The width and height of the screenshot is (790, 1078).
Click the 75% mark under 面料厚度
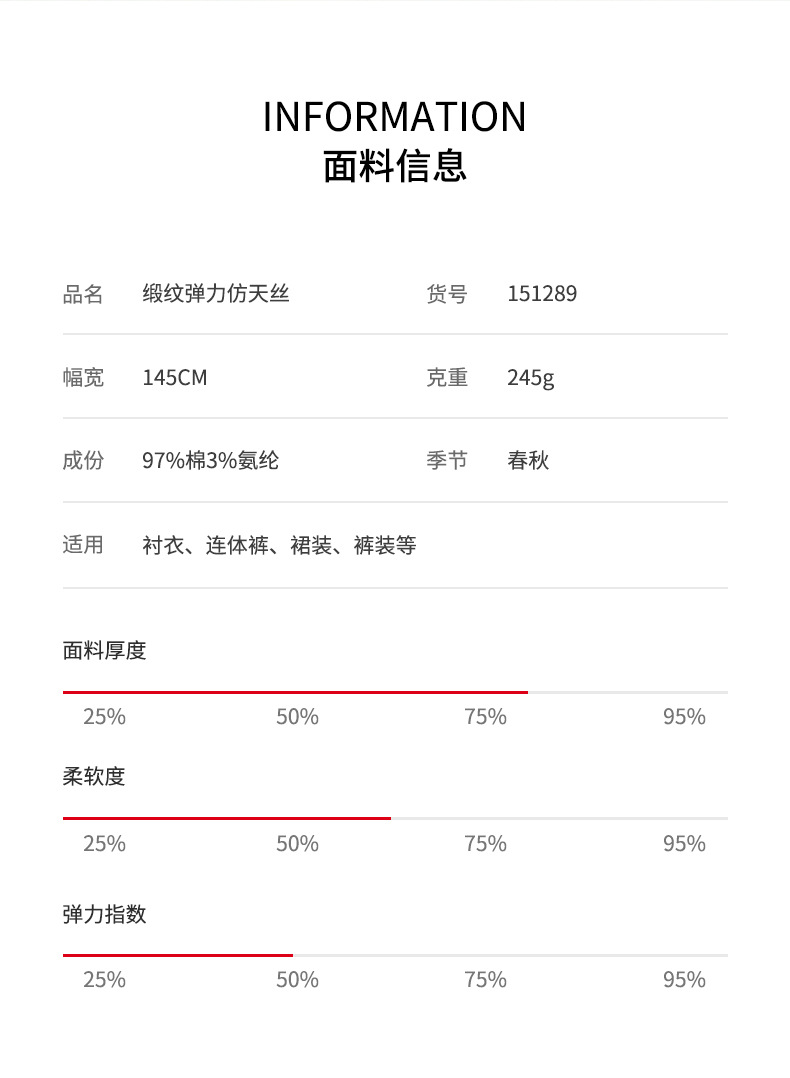(485, 717)
